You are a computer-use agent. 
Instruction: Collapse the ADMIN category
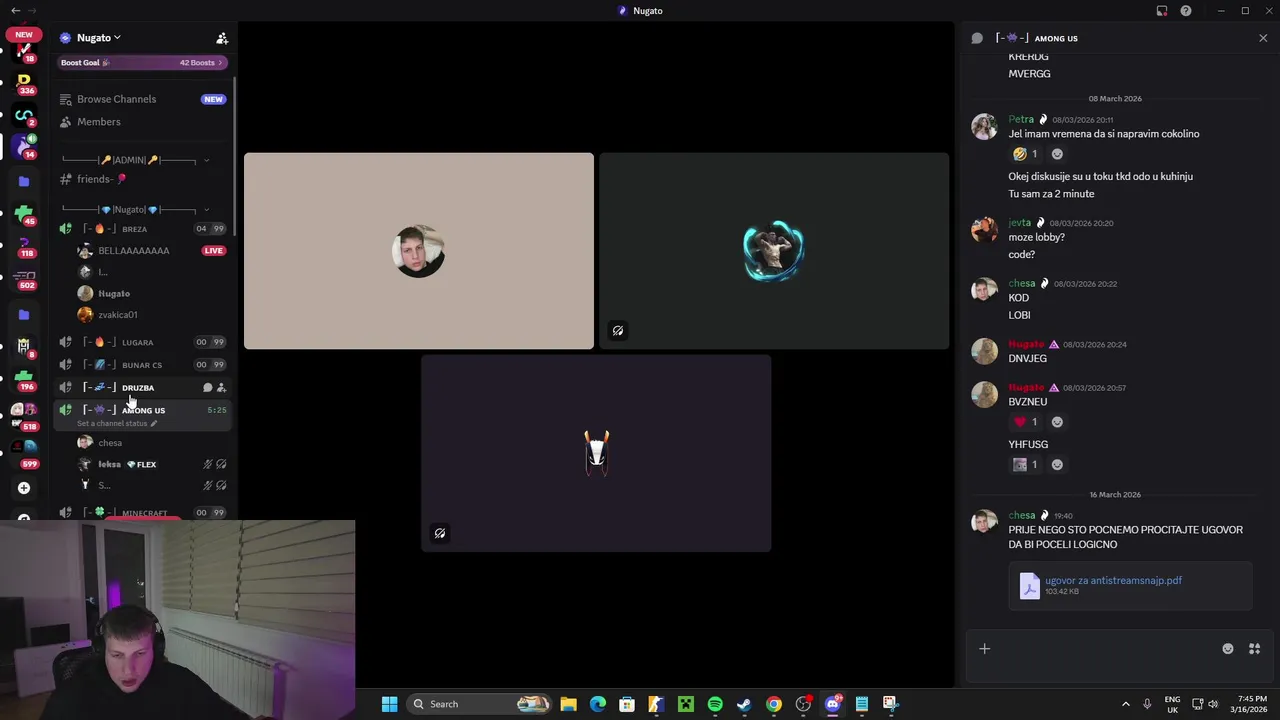(206, 160)
